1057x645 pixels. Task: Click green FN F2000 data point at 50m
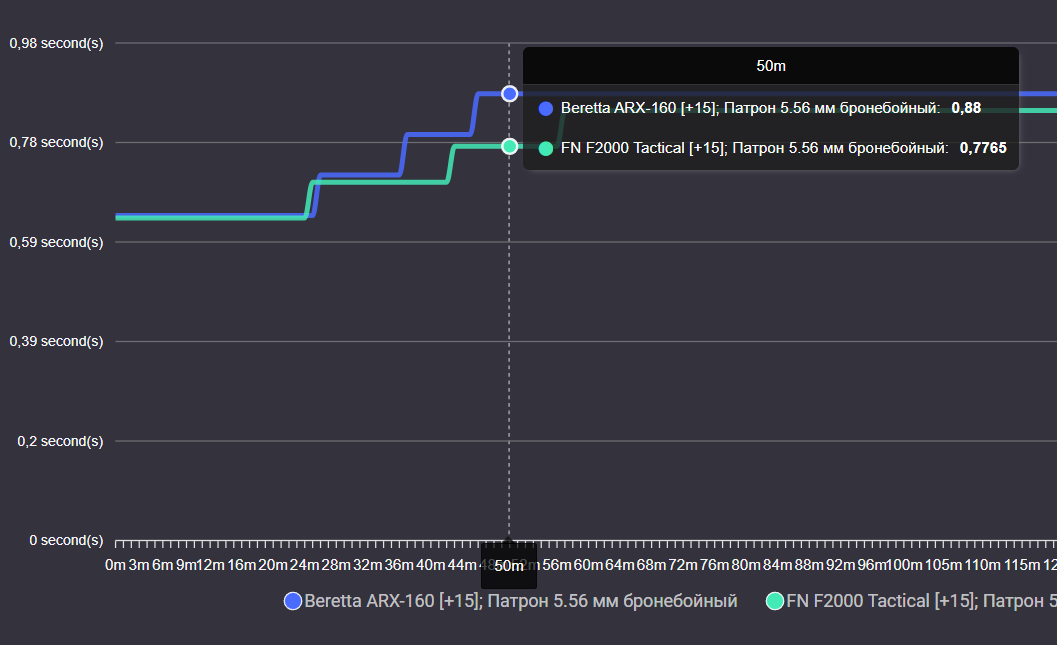click(510, 146)
